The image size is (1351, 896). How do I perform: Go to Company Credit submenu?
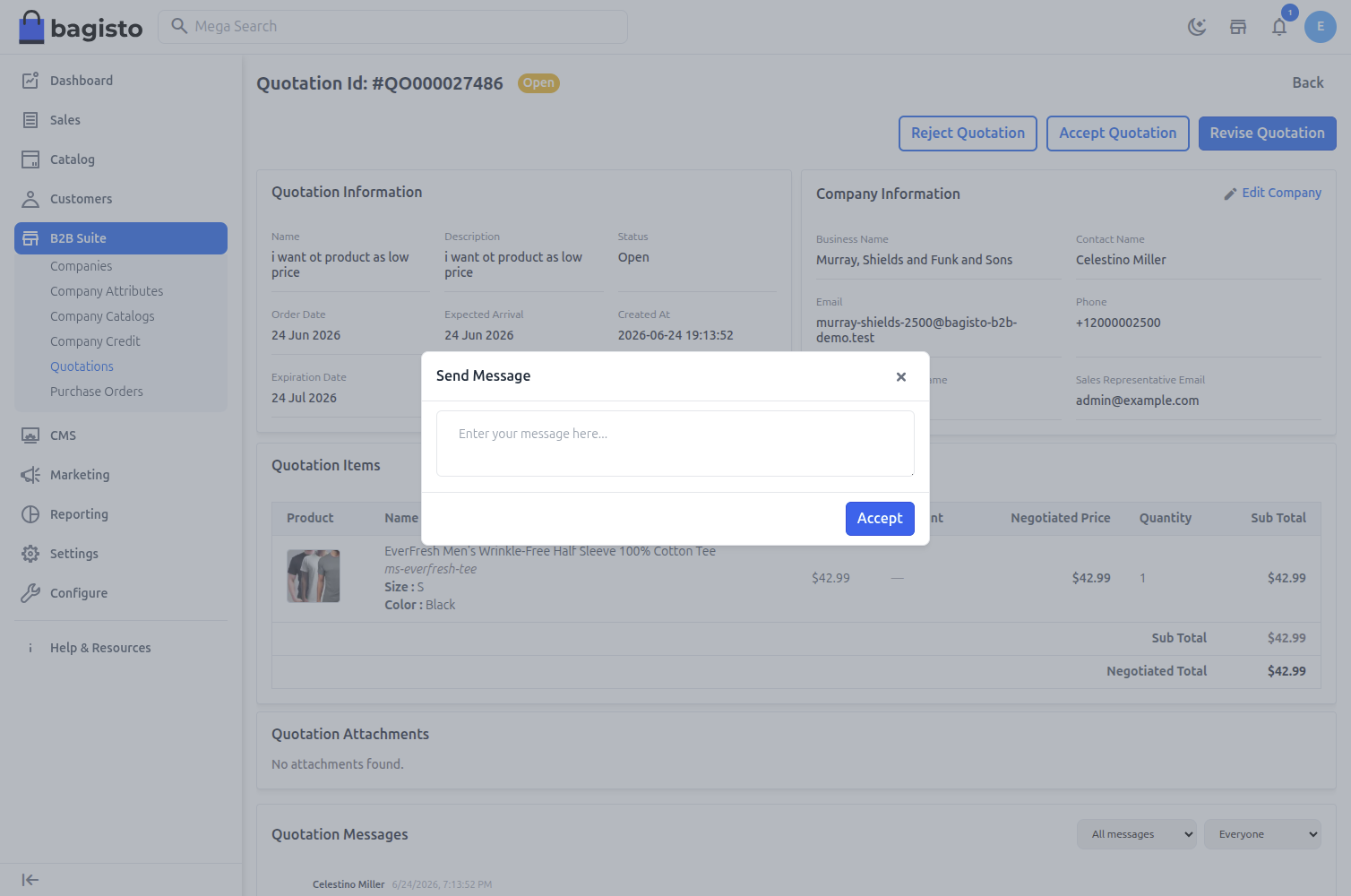point(95,341)
